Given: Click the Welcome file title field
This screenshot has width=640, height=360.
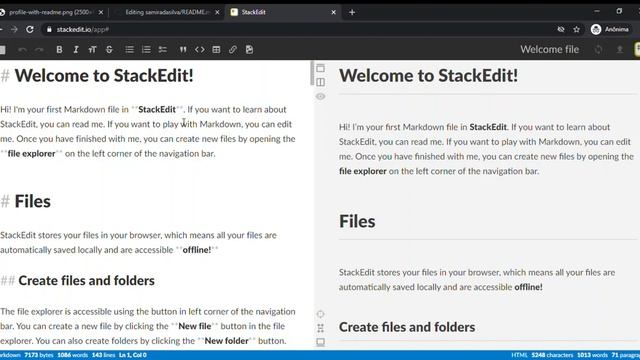Looking at the screenshot, I should (549, 49).
